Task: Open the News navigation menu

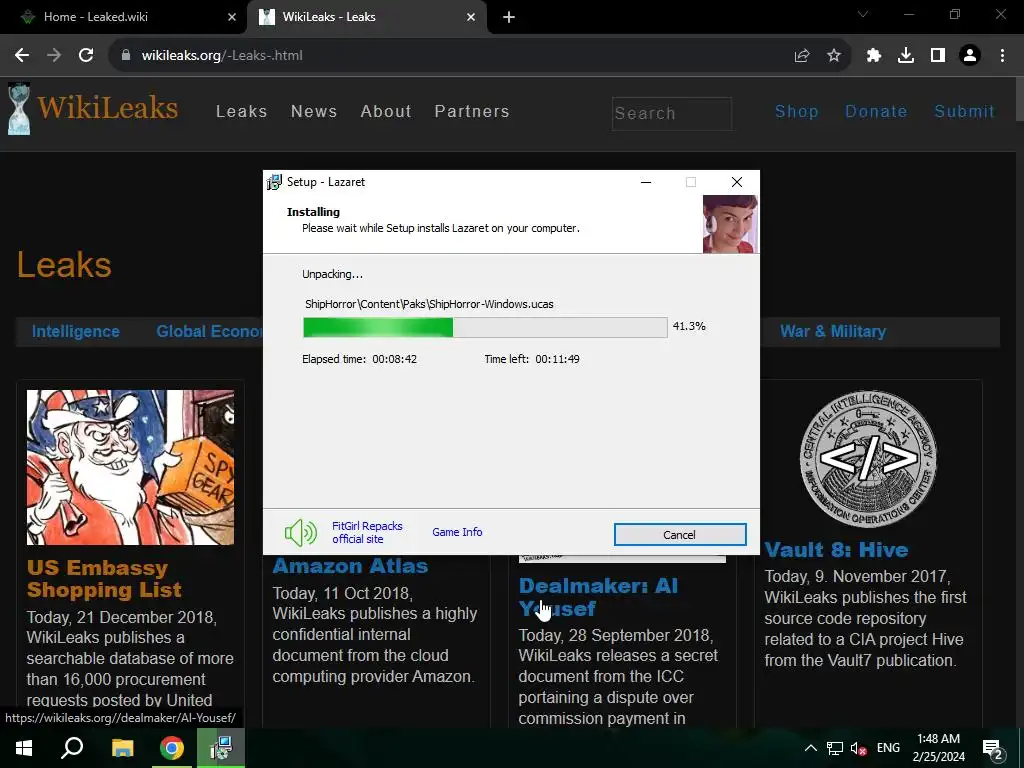Action: (x=314, y=112)
